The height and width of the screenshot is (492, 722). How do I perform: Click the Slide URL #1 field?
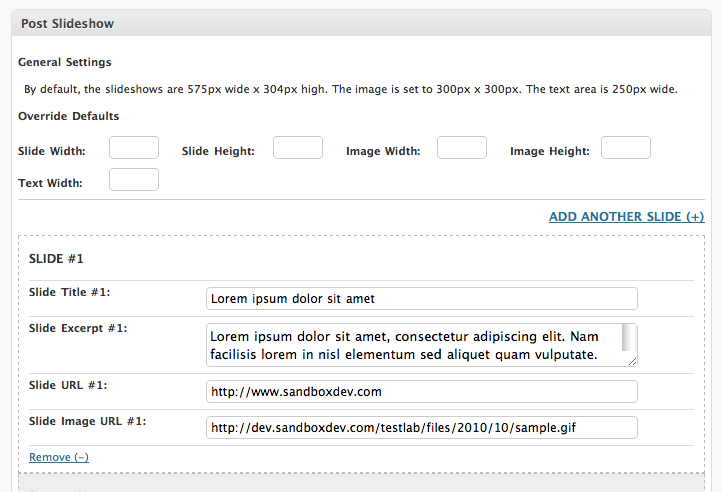pos(422,392)
